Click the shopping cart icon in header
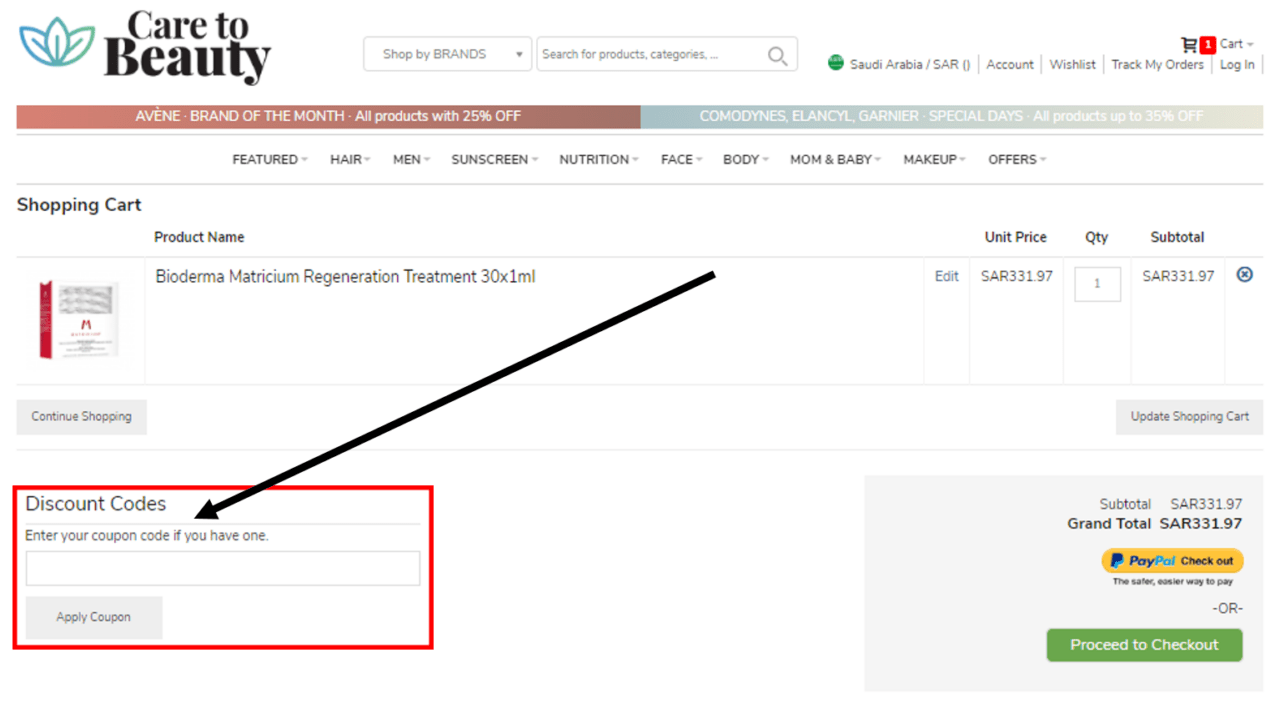 1189,44
